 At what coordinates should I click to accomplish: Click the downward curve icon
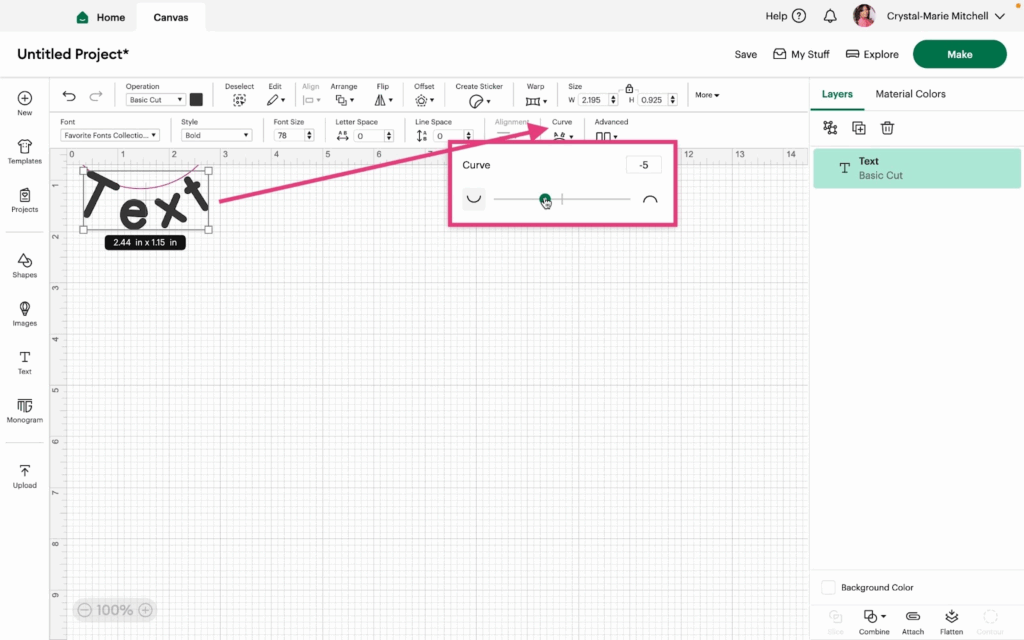coord(474,199)
